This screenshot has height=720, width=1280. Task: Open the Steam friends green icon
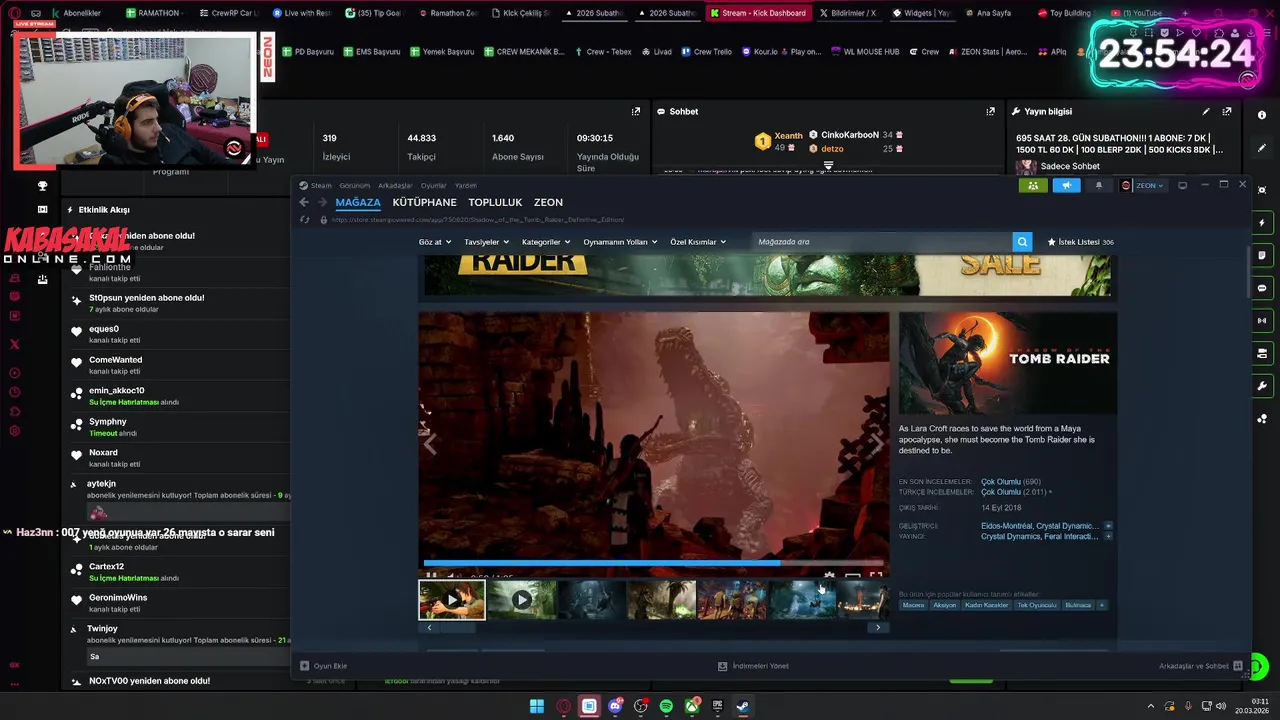[x=1032, y=185]
